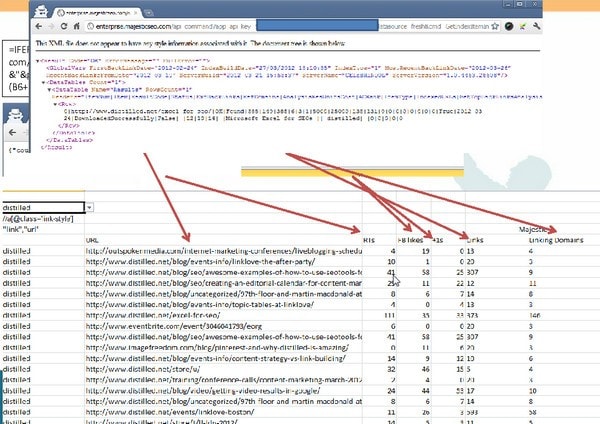Select the 373 Links cell
This screenshot has height=424, width=600.
pos(497,315)
